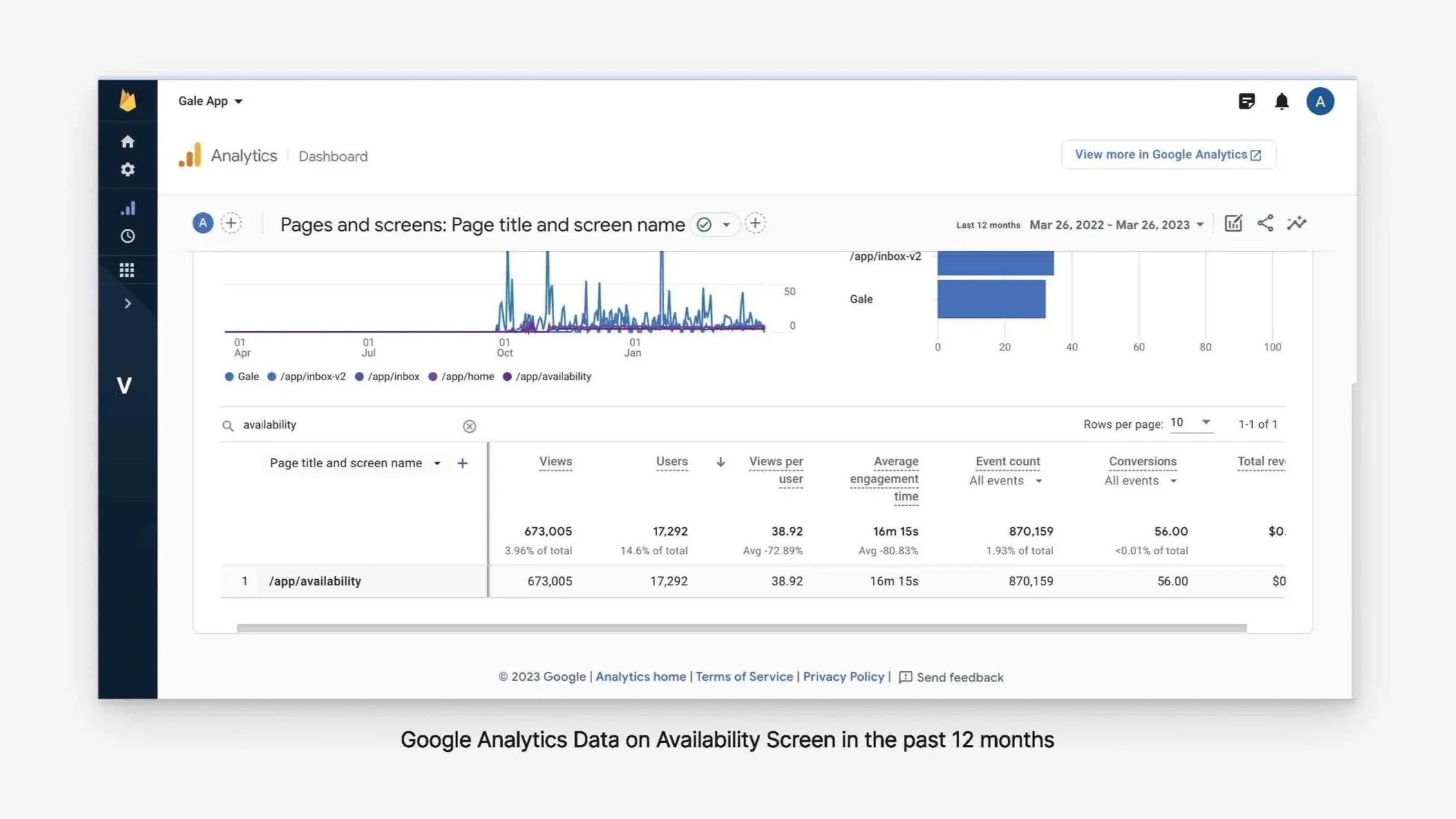Viewport: 1456px width, 819px height.
Task: Clear the availability search field
Action: (x=469, y=426)
